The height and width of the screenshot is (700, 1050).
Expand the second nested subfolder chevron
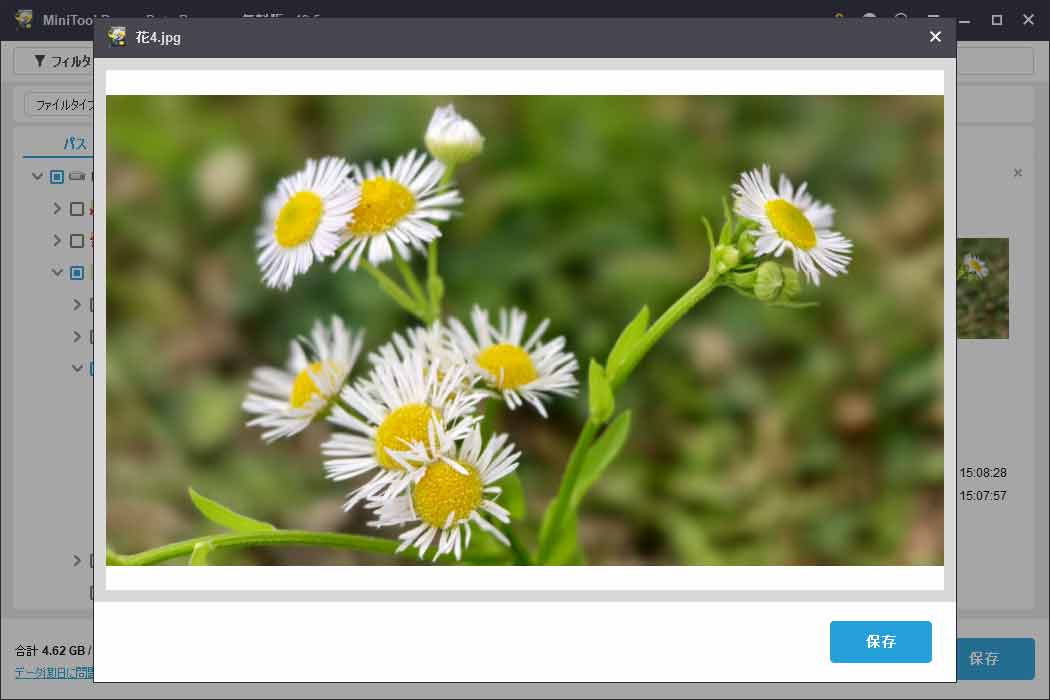coord(77,336)
